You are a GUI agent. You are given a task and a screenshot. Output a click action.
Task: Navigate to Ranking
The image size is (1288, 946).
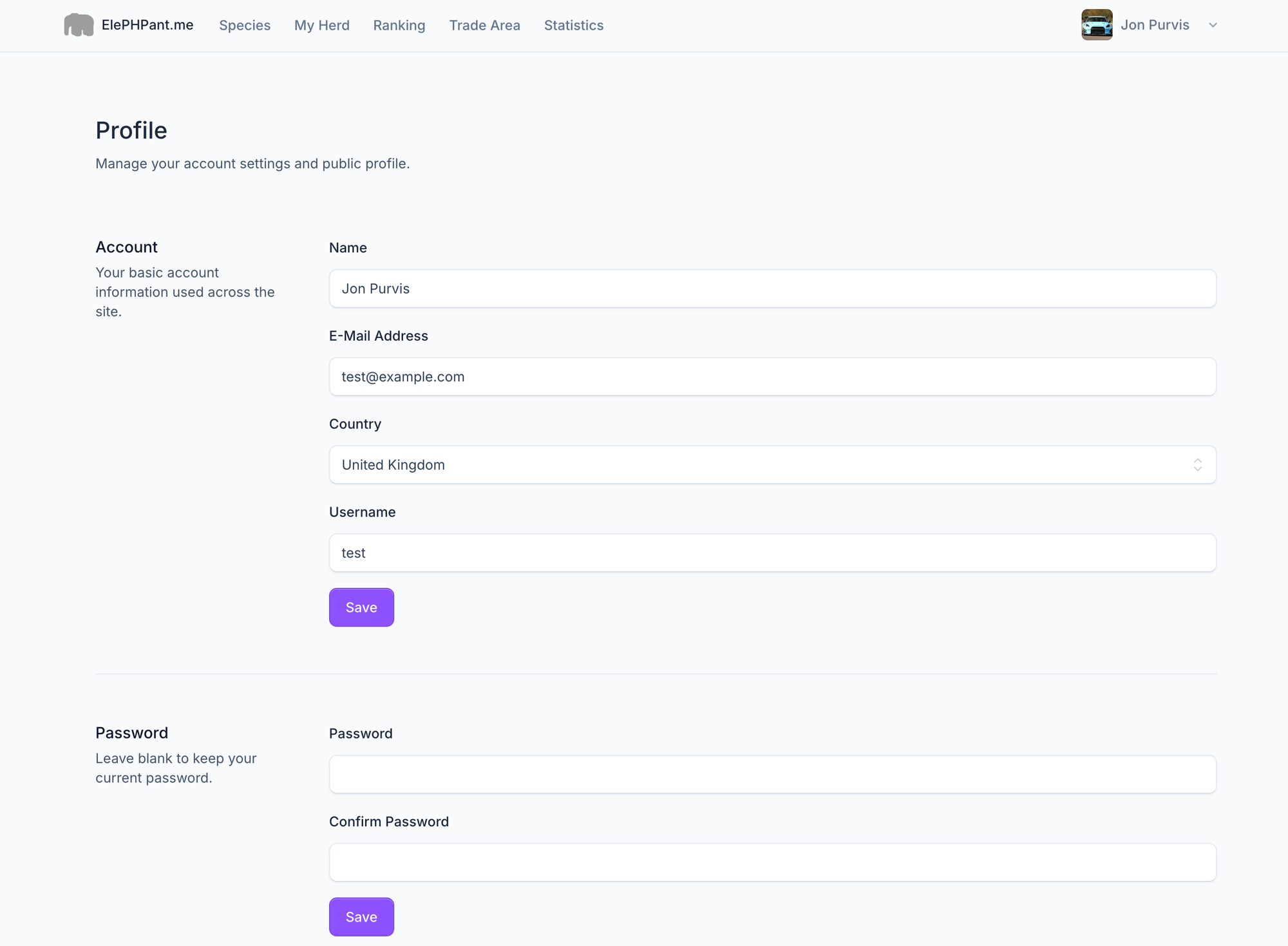(399, 25)
